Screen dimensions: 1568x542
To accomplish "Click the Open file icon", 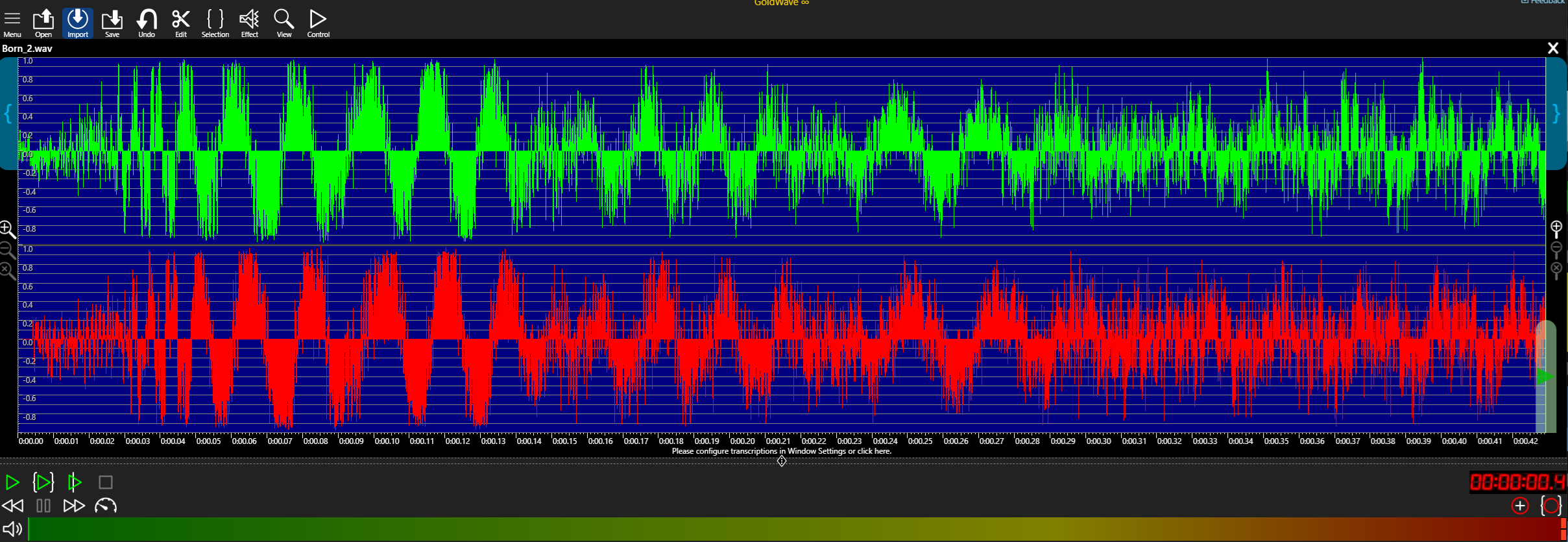I will pyautogui.click(x=43, y=23).
